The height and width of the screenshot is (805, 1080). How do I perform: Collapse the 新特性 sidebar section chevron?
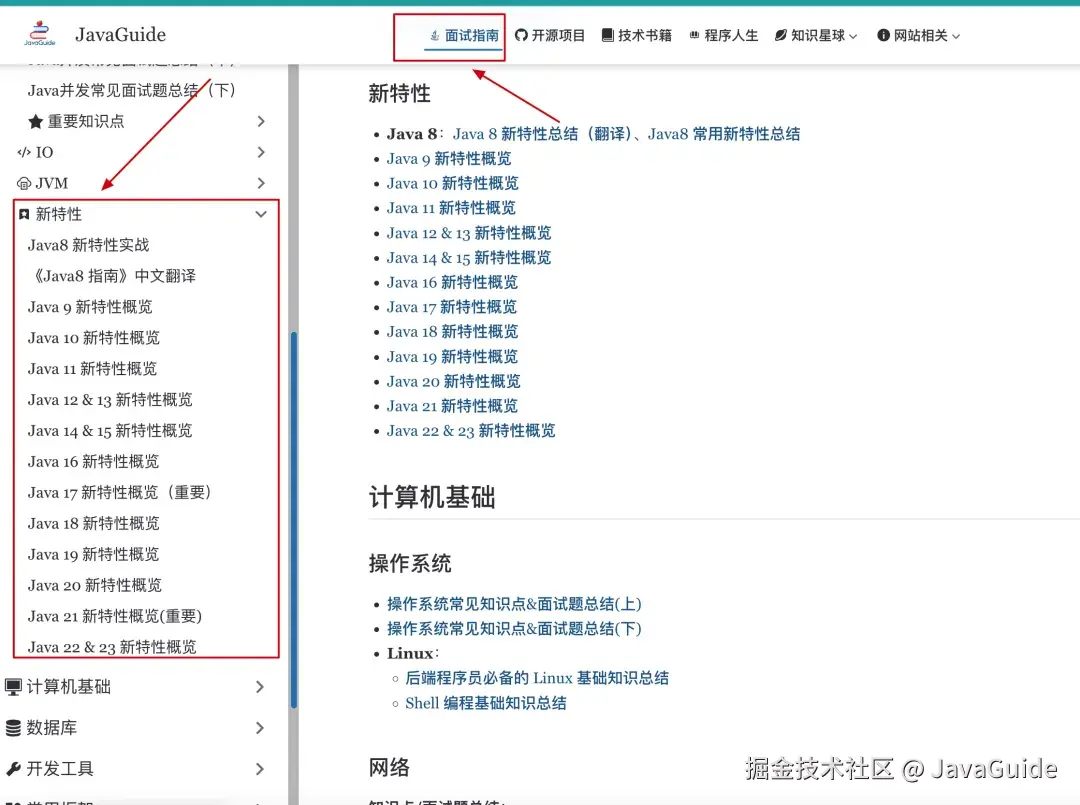[261, 214]
